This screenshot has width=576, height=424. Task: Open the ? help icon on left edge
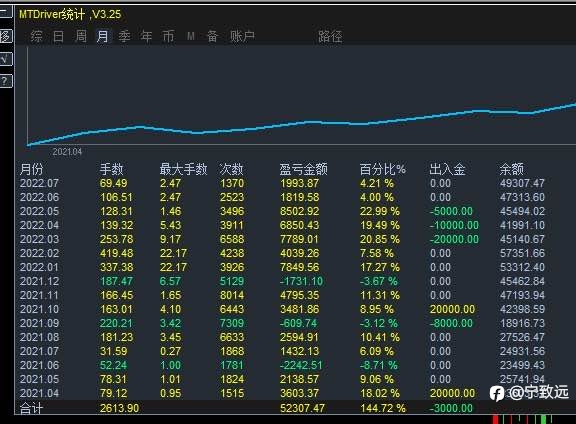6,80
